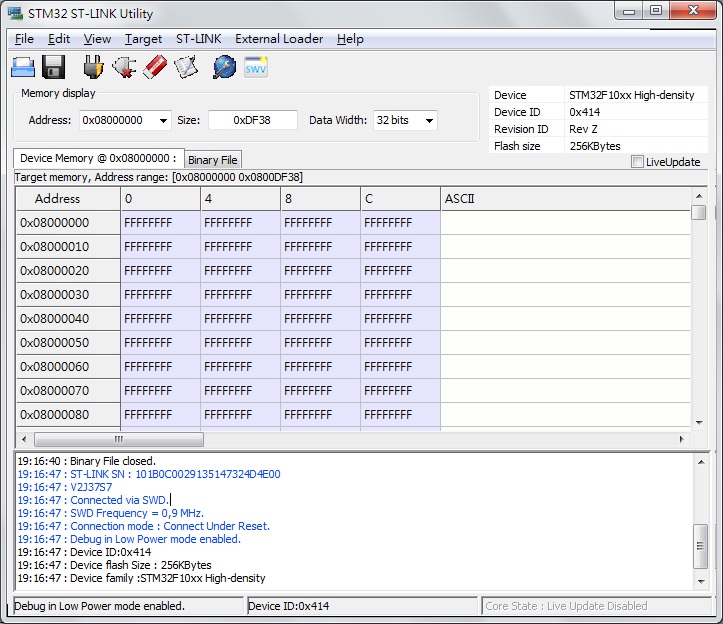The image size is (723, 624).
Task: Click the 'Connect Under Reset.' log line
Action: tap(143, 526)
